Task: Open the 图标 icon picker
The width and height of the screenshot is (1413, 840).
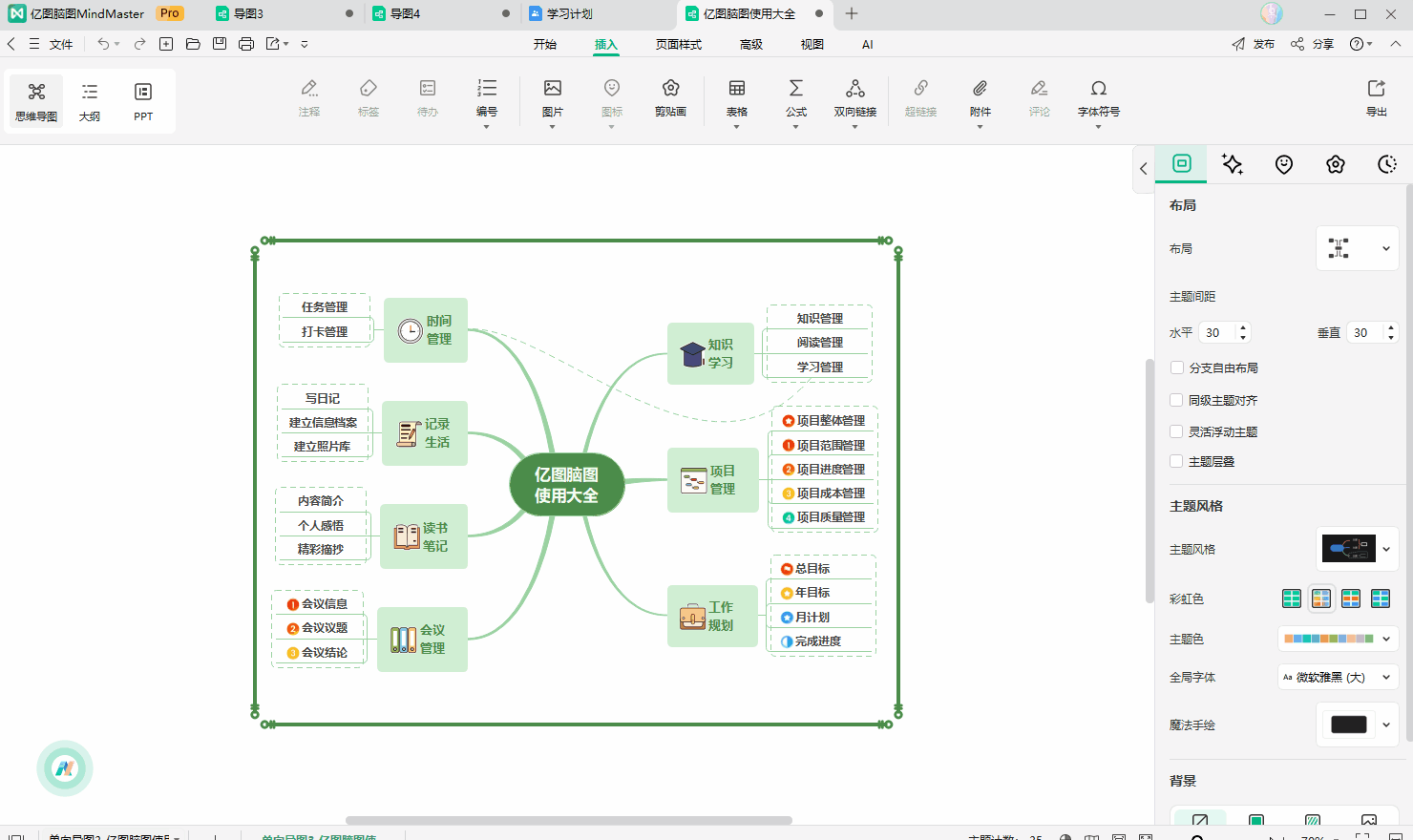Action: [612, 101]
